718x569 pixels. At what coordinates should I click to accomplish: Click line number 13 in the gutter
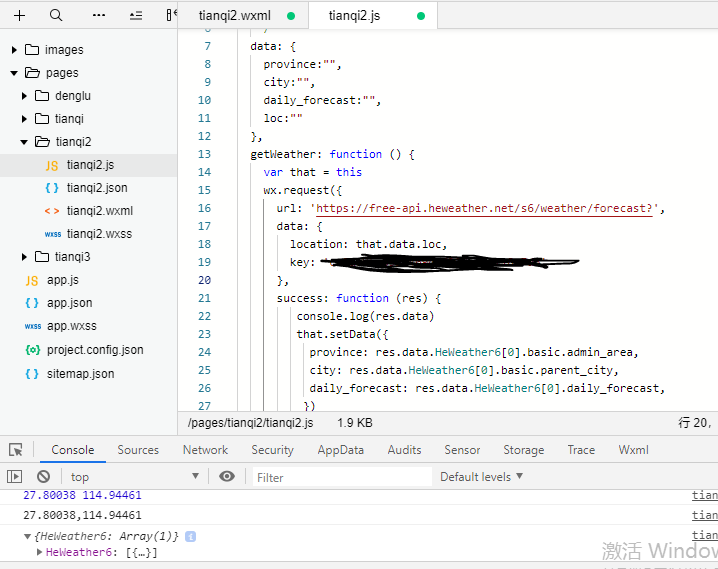pos(204,154)
